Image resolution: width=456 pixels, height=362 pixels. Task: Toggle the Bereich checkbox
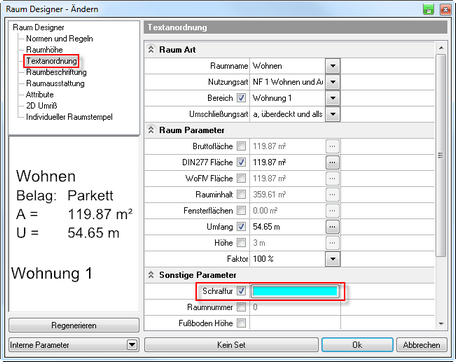tap(241, 98)
